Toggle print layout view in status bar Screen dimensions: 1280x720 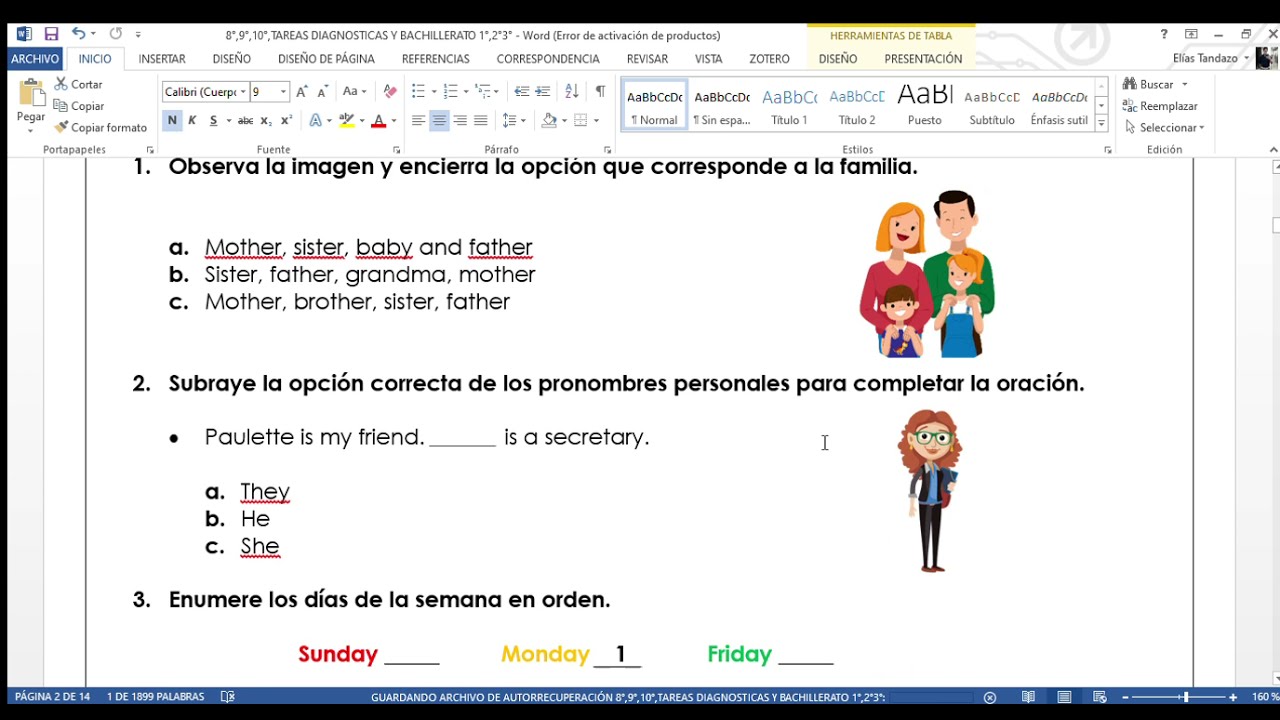click(1064, 697)
